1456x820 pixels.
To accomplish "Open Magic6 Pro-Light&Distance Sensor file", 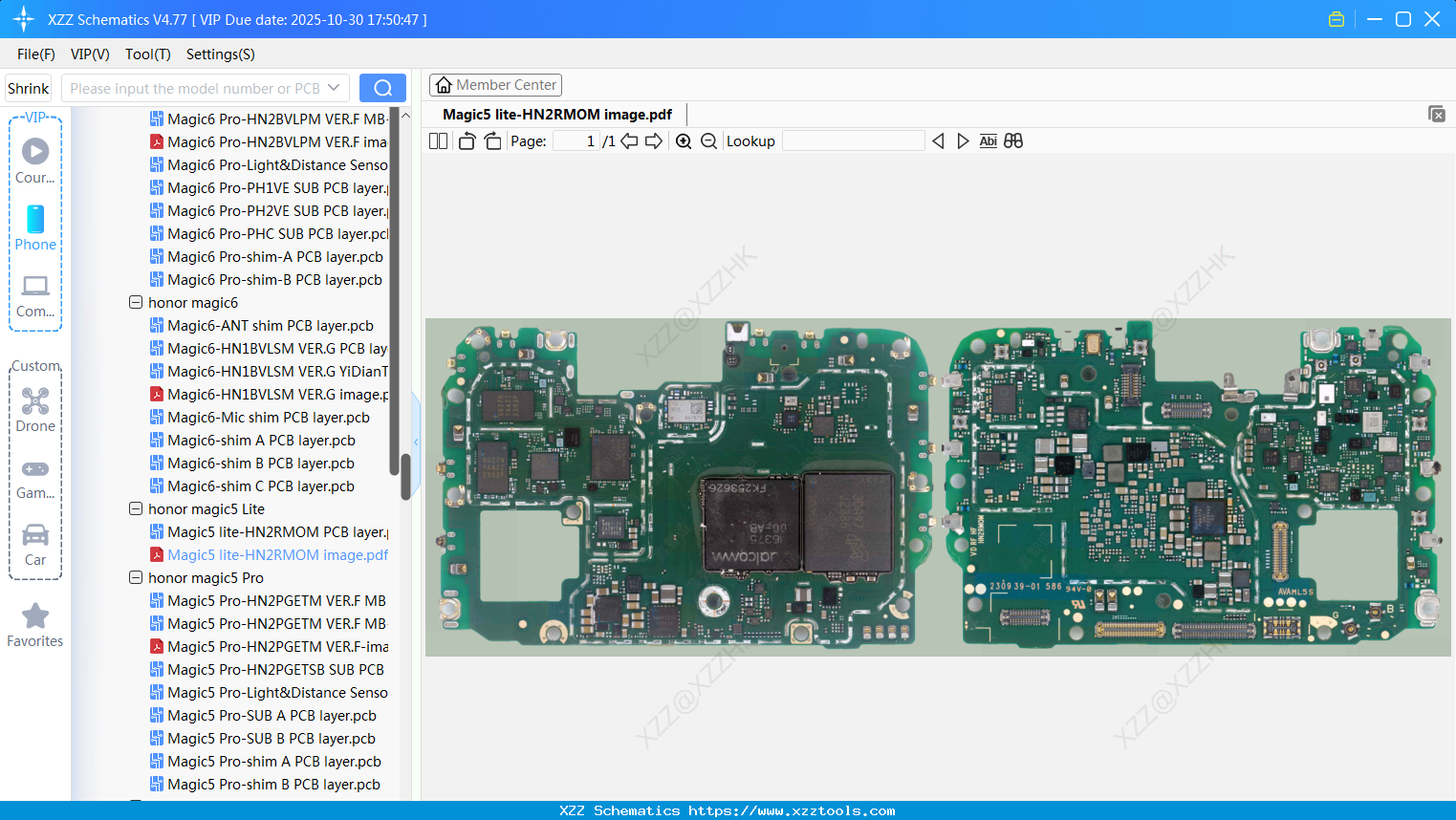I will pos(269,164).
